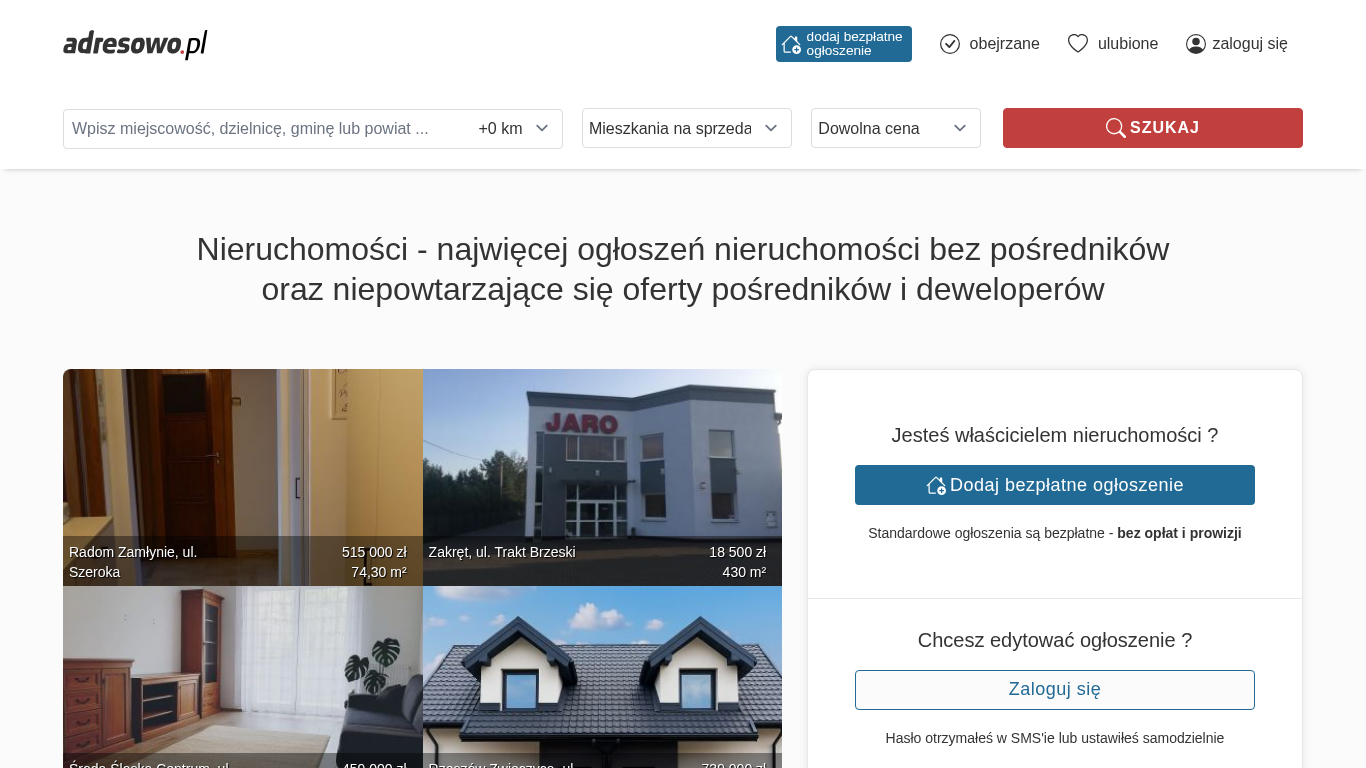Expand the Mieszkania na sprzedaż category dropdown
1366x768 pixels.
[687, 128]
